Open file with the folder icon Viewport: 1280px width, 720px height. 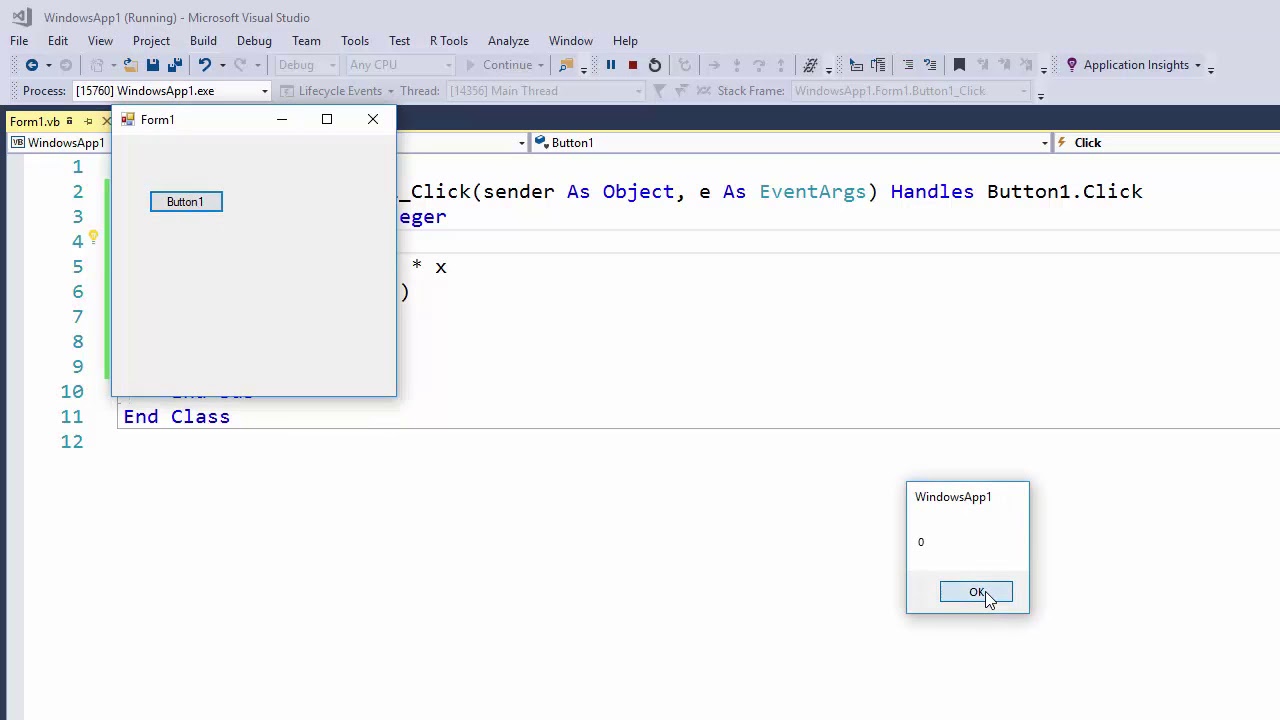(x=130, y=65)
